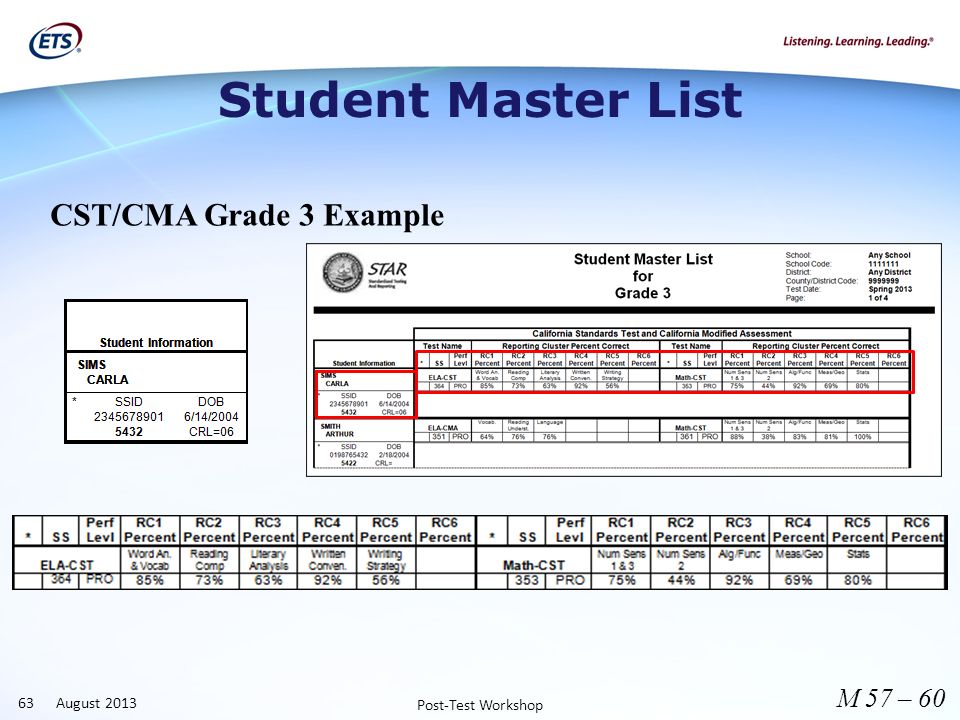Click 69% under Meas/Geo
The image size is (960, 720).
coord(798,580)
